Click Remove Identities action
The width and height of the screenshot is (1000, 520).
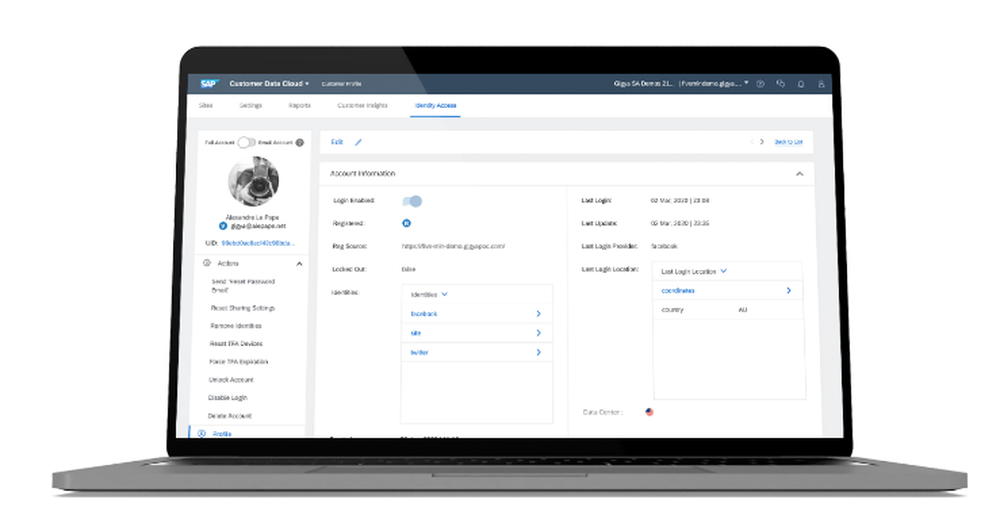[x=235, y=325]
